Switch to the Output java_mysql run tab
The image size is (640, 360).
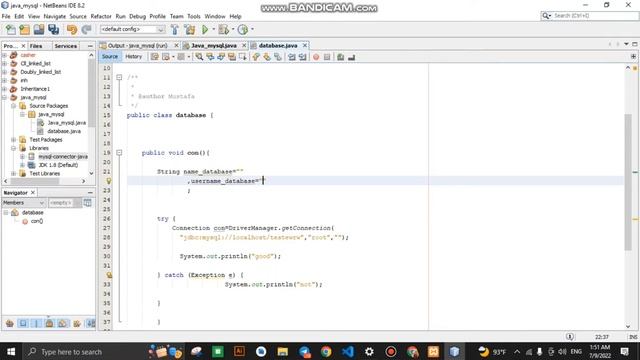click(x=138, y=45)
